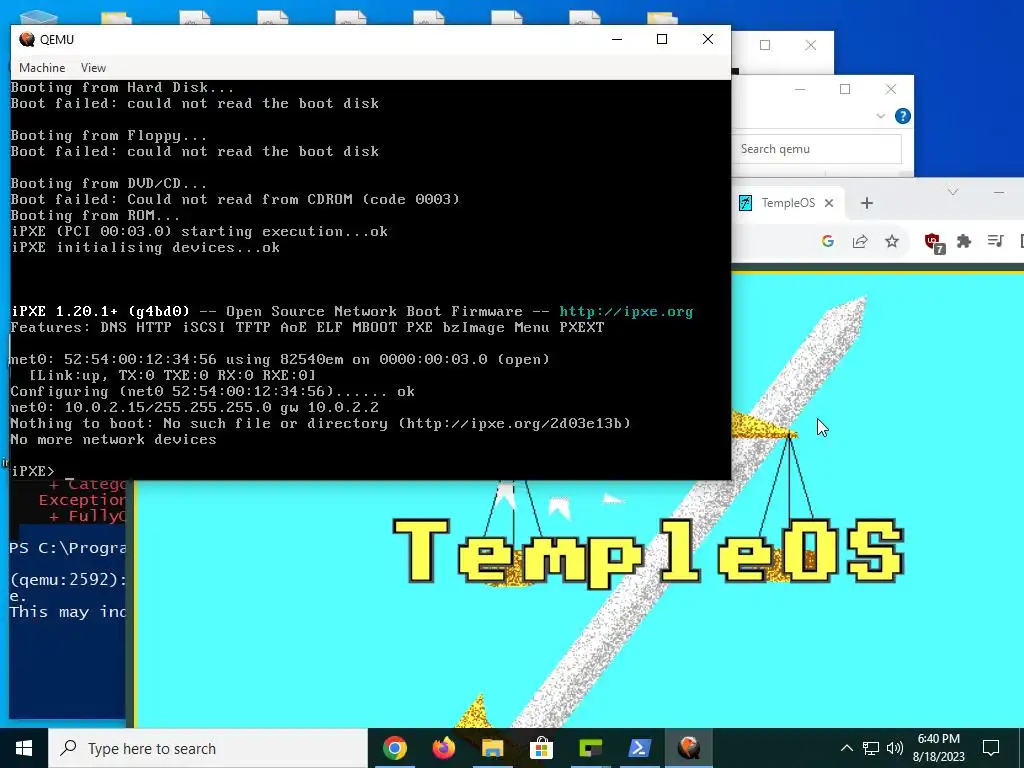Click the QEMU logo in the title bar
This screenshot has height=768, width=1024.
click(27, 40)
